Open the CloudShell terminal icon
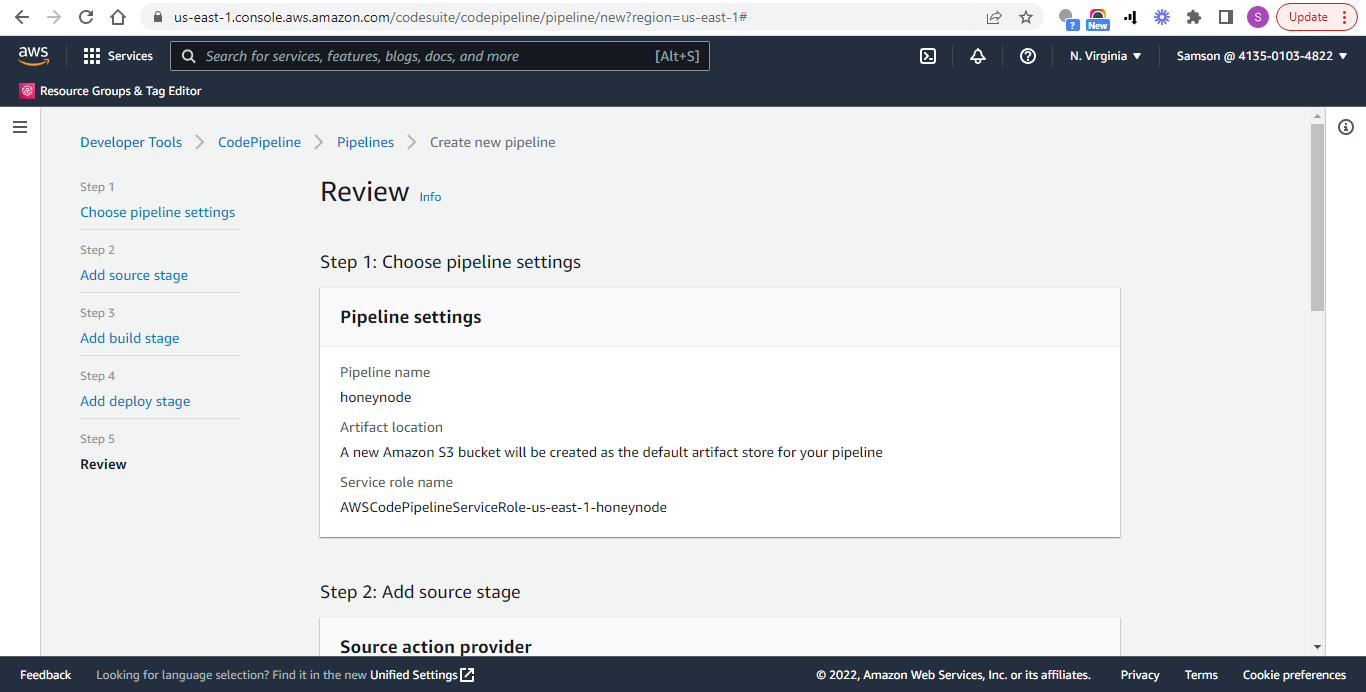 (x=928, y=56)
